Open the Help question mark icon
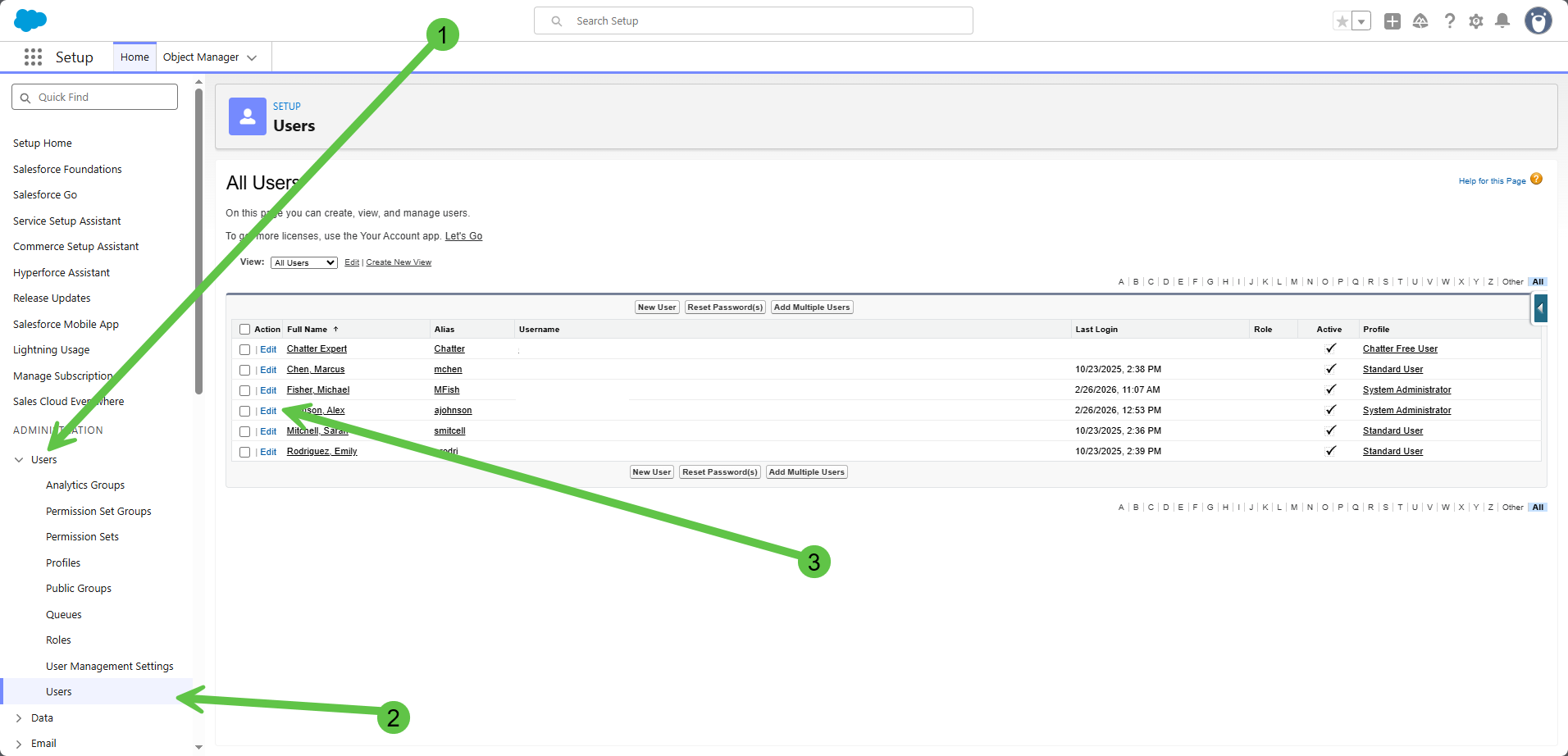1568x756 pixels. pyautogui.click(x=1449, y=21)
